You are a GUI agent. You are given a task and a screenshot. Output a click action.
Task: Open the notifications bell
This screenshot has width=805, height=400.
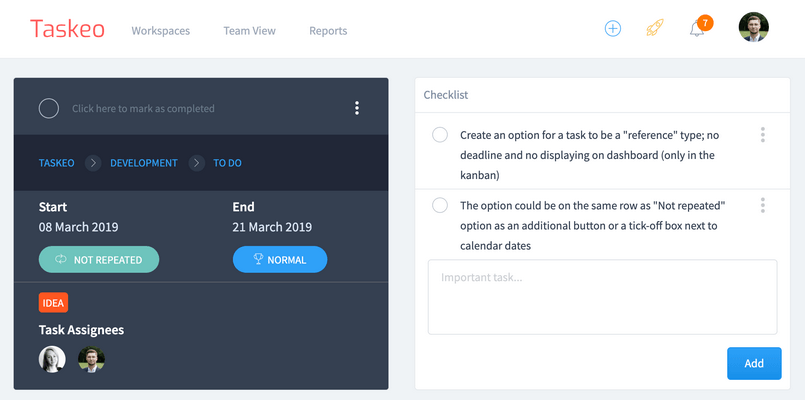tap(696, 29)
